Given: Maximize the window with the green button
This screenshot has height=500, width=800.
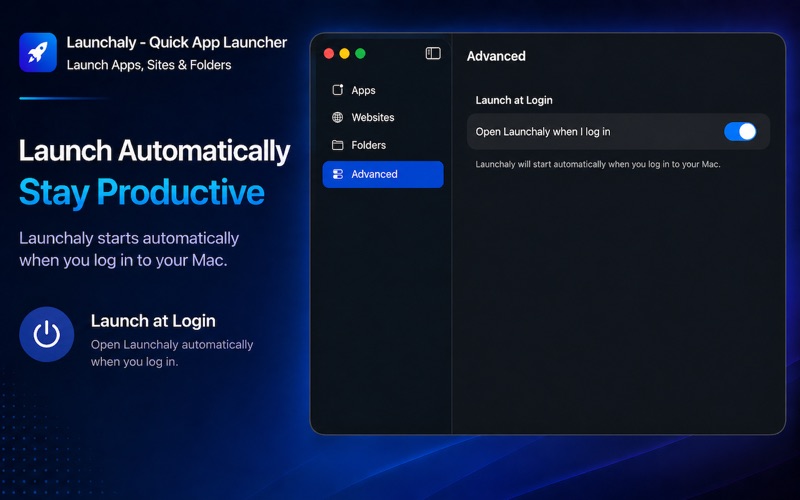Looking at the screenshot, I should point(360,54).
